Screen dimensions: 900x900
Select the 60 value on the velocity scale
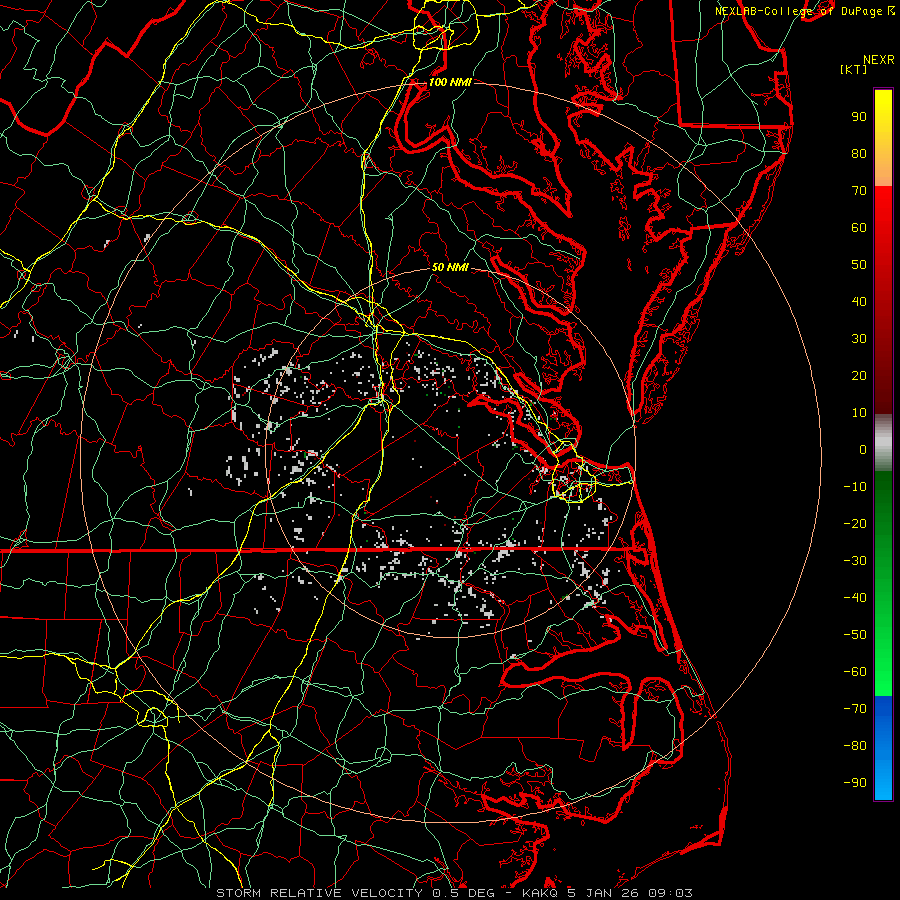(x=859, y=228)
